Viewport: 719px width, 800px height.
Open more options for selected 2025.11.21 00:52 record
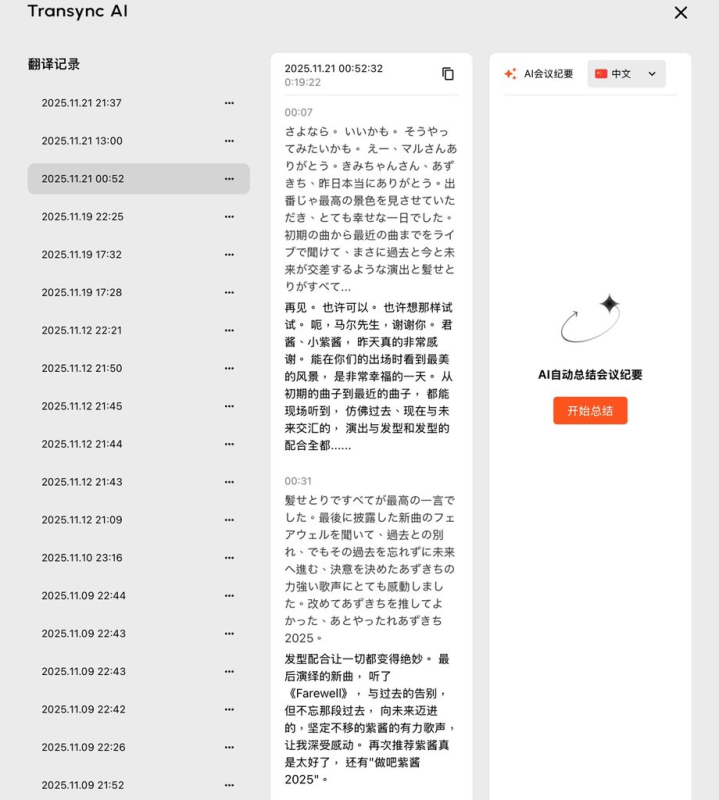click(229, 179)
